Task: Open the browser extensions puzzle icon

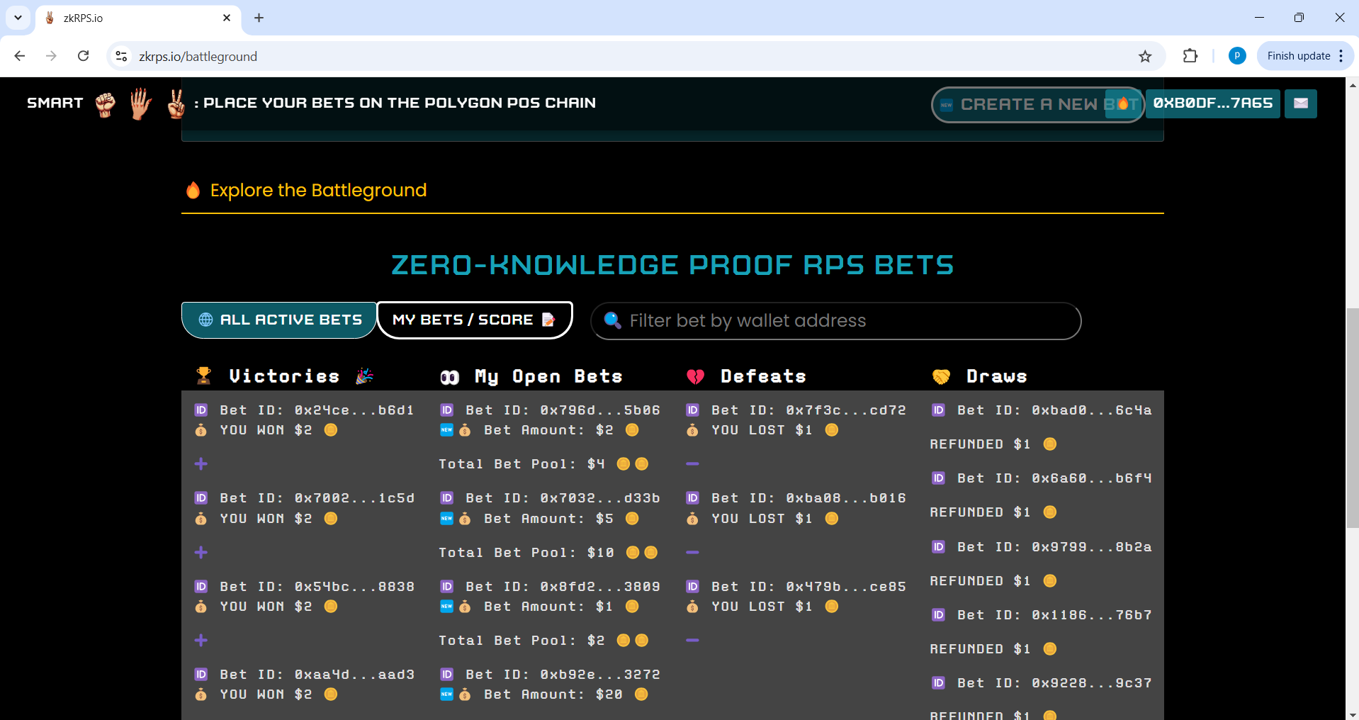Action: pos(1190,56)
